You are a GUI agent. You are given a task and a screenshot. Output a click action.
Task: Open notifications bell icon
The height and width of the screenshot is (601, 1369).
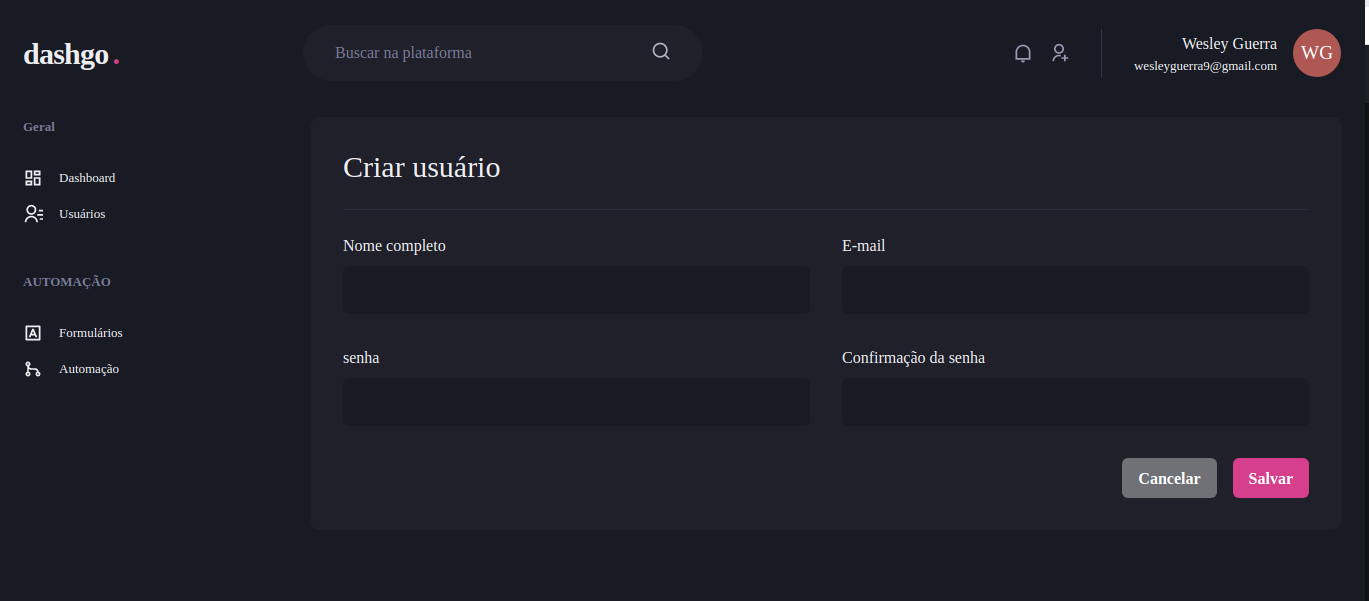click(1023, 53)
